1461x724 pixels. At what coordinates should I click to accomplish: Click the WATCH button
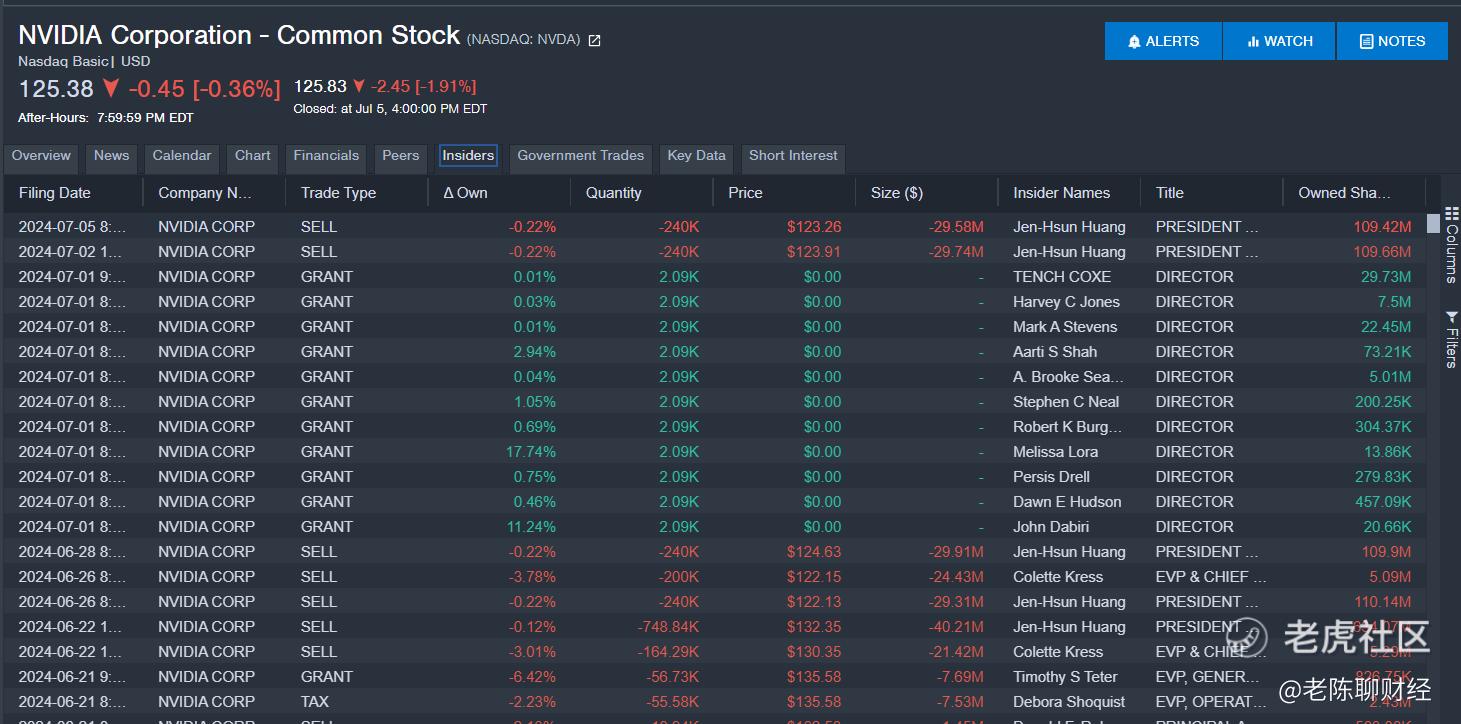[1279, 41]
